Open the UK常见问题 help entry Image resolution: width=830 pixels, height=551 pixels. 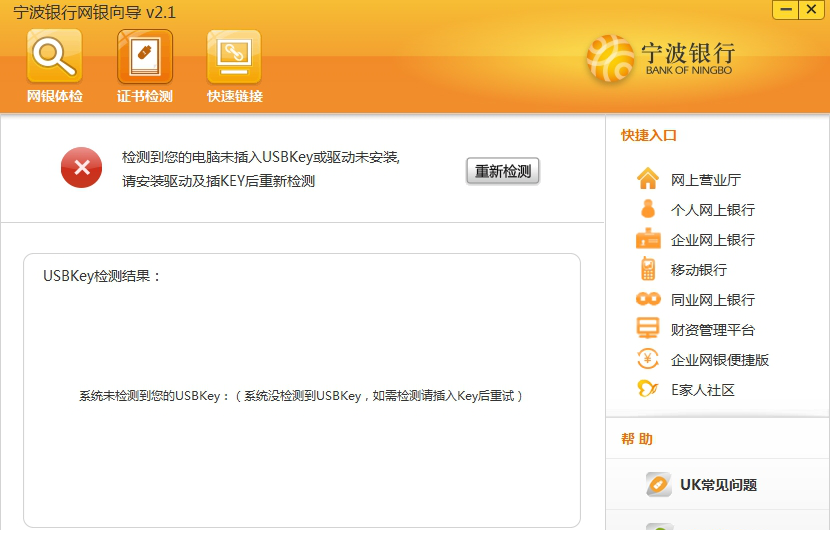click(718, 485)
